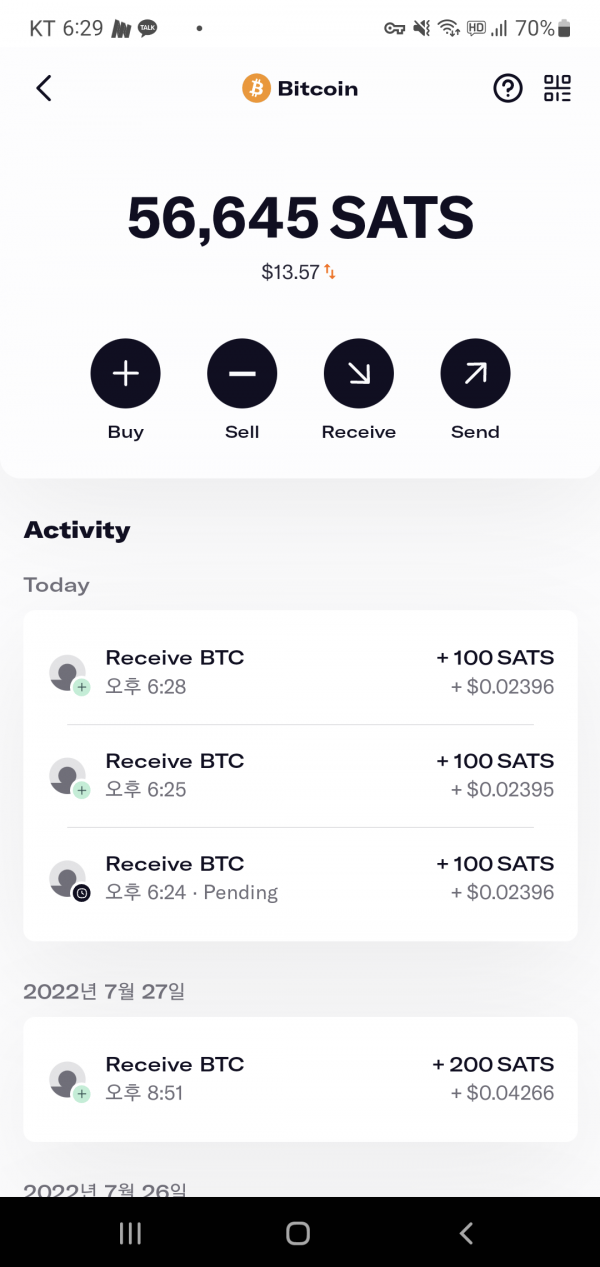Tap the Bitcoin title in header
Viewport: 600px width, 1267px height.
coord(317,89)
